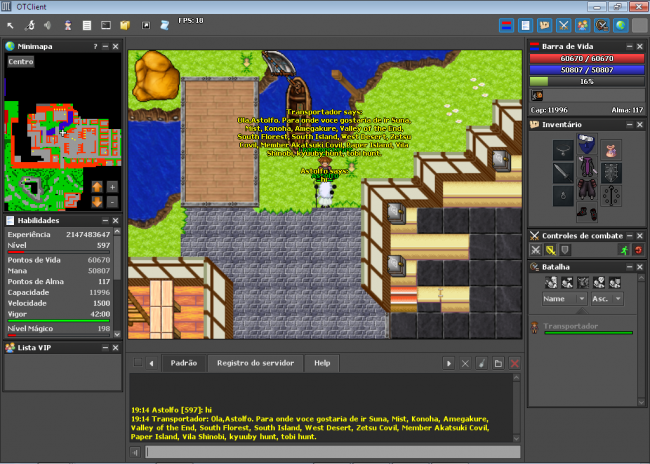Toggle the inventory window button
Image resolution: width=650 pixels, height=464 pixels.
(544, 26)
